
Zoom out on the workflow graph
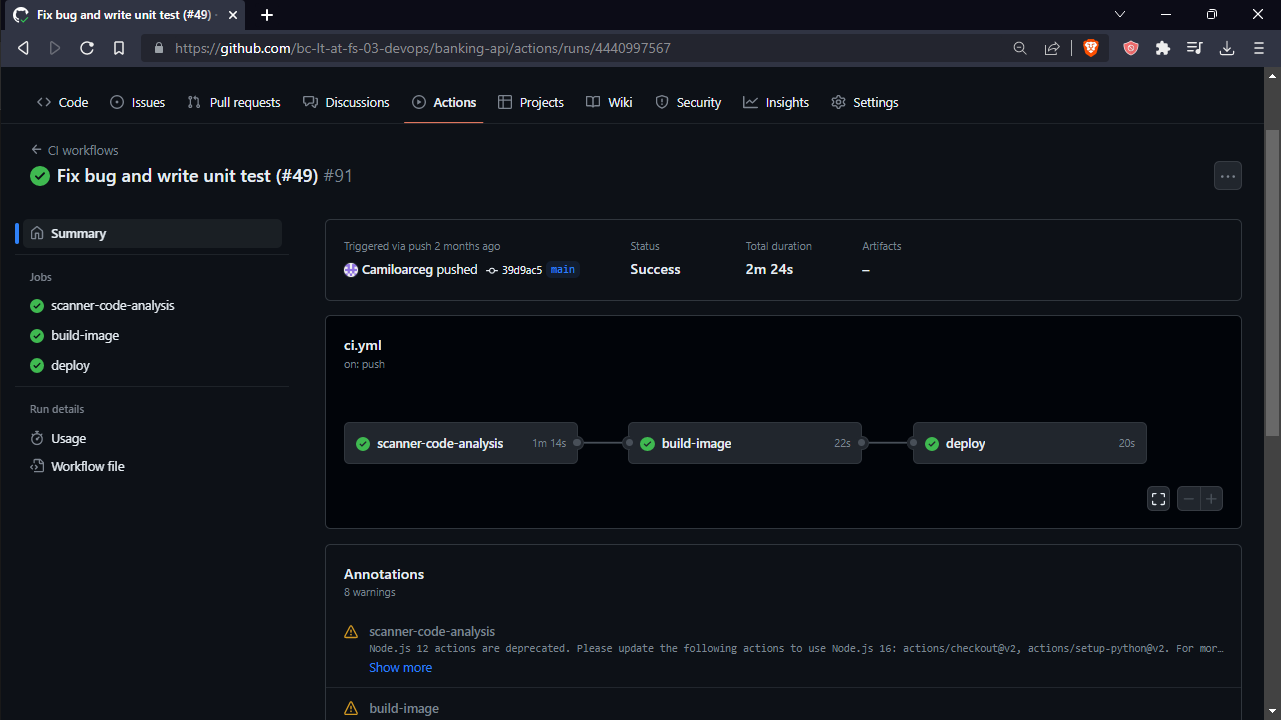[1188, 498]
